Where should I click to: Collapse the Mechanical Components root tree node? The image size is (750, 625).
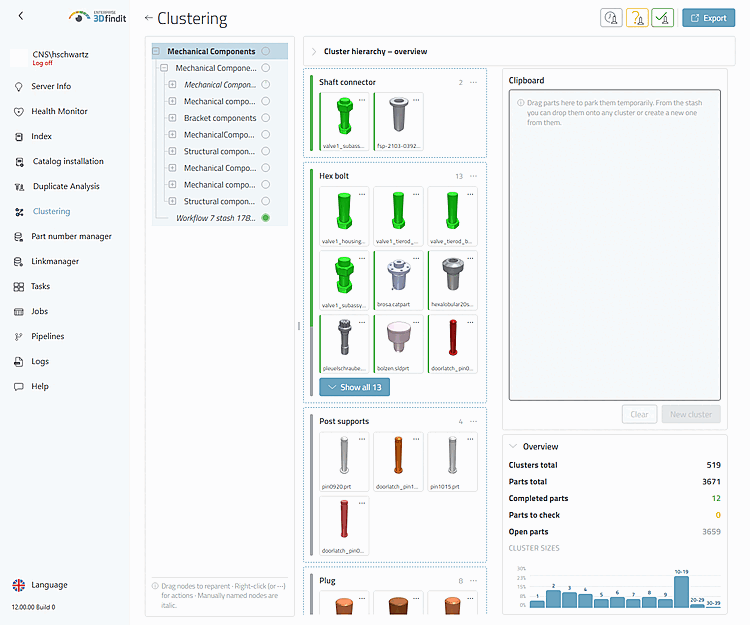point(156,51)
